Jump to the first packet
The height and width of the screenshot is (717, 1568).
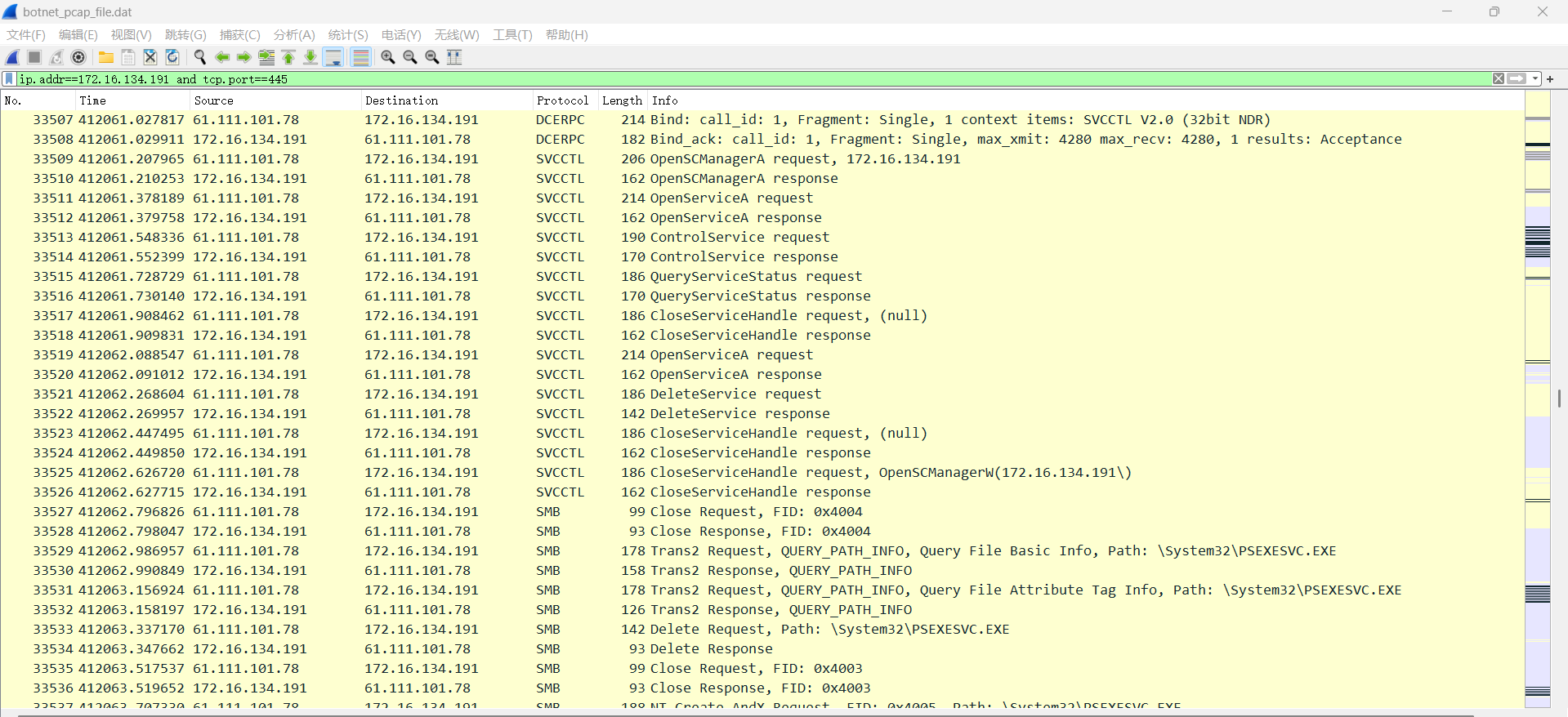(x=288, y=57)
